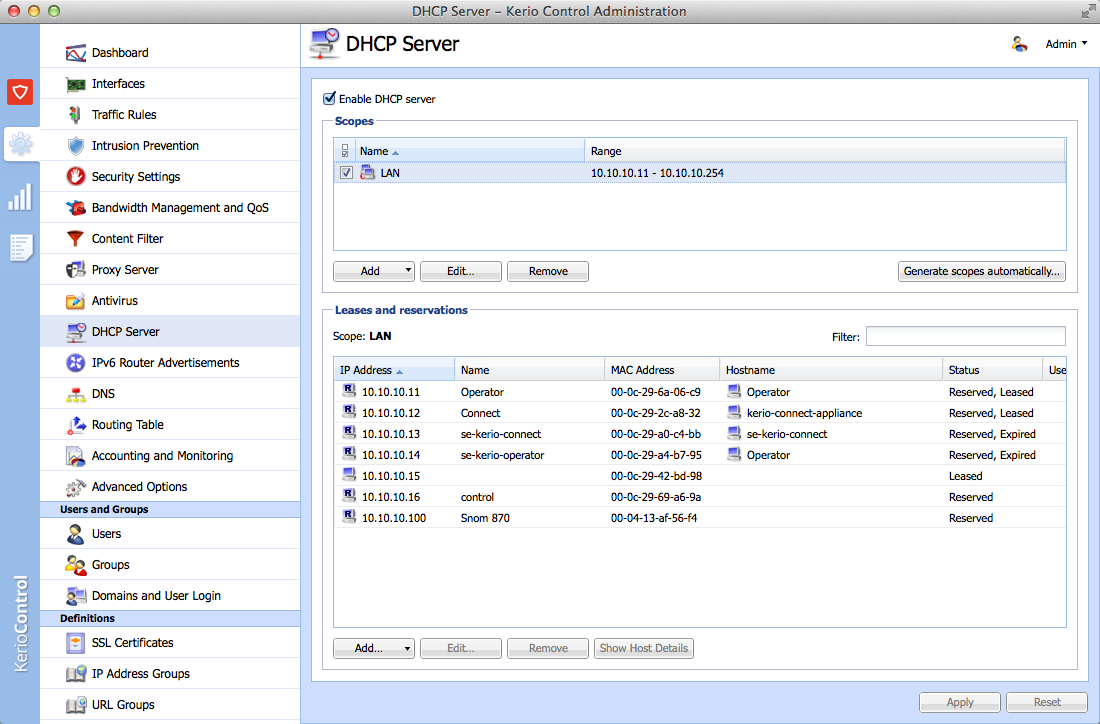This screenshot has width=1100, height=724.
Task: Click the scopes Edit... button
Action: (x=461, y=272)
